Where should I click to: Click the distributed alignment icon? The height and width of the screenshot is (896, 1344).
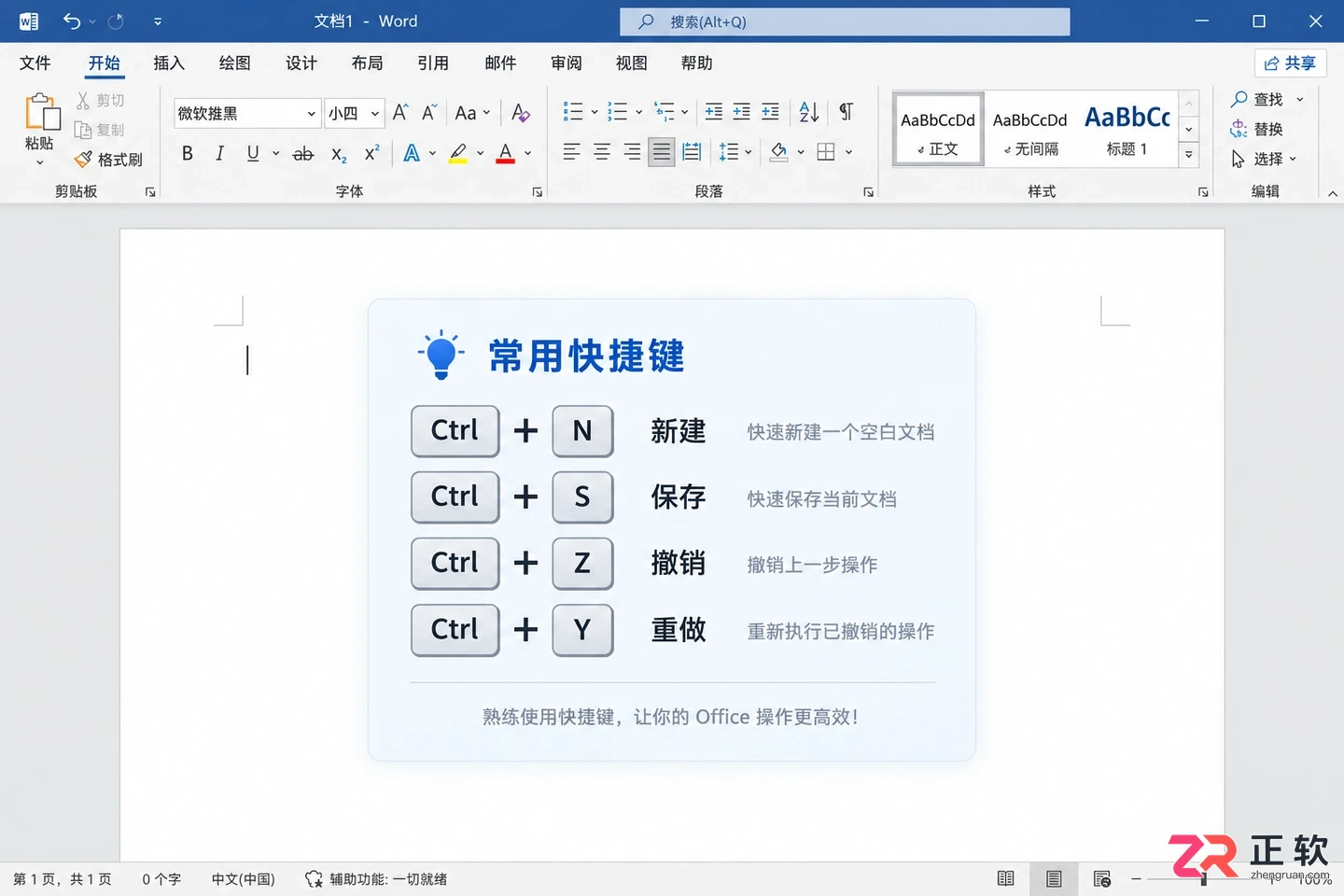tap(692, 152)
